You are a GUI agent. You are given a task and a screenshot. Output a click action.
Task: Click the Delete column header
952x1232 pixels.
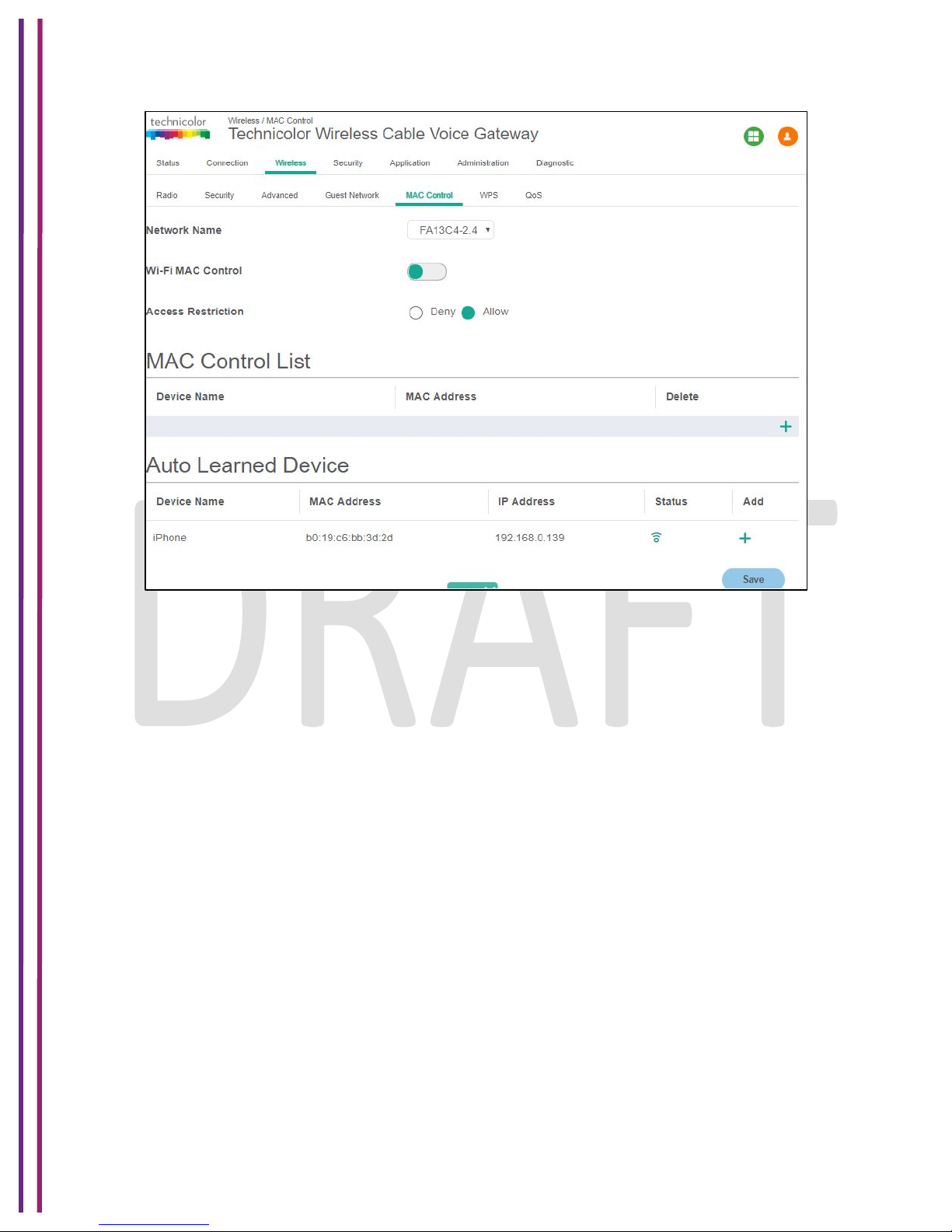tap(682, 396)
